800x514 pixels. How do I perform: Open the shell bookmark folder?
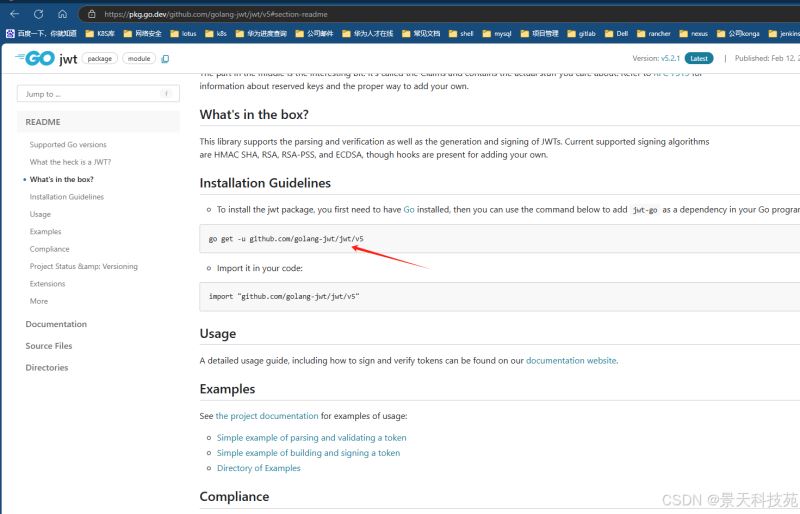(461, 34)
